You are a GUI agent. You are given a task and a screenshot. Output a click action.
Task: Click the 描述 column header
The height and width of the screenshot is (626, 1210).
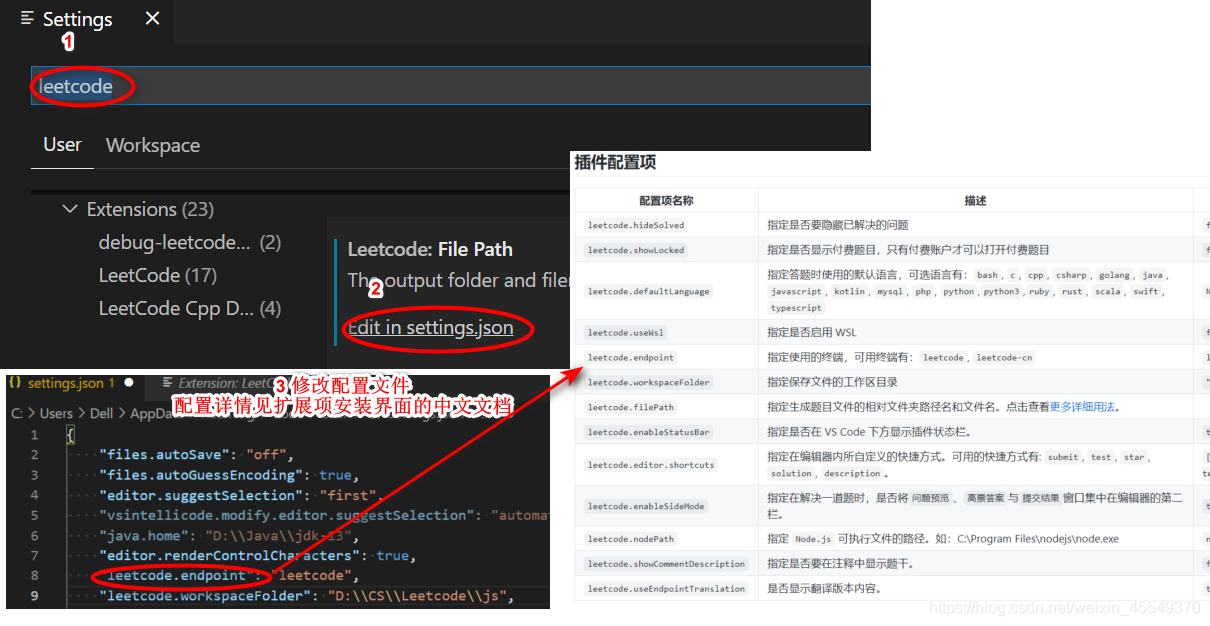(x=975, y=201)
